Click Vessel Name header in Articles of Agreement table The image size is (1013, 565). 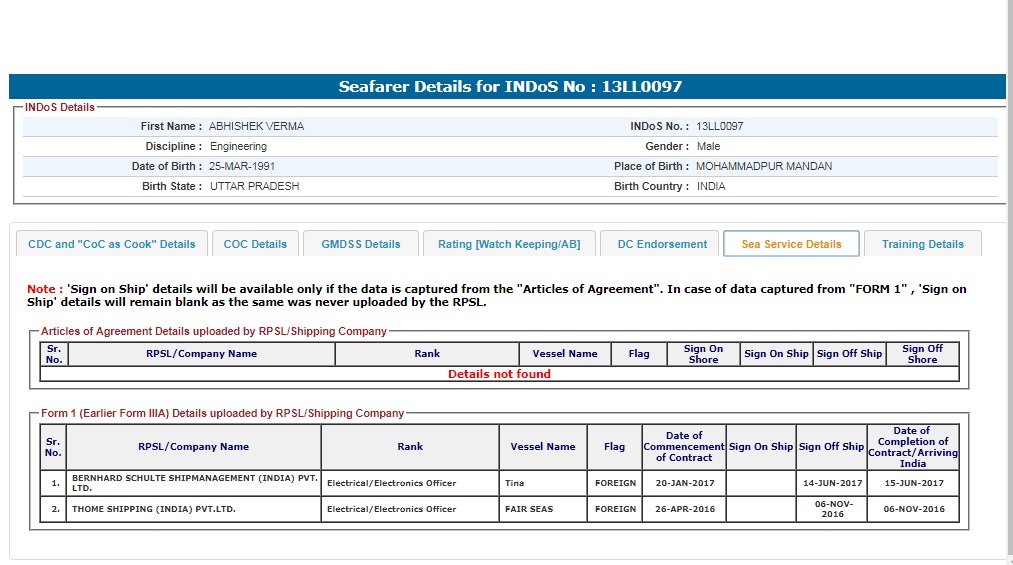(x=565, y=354)
